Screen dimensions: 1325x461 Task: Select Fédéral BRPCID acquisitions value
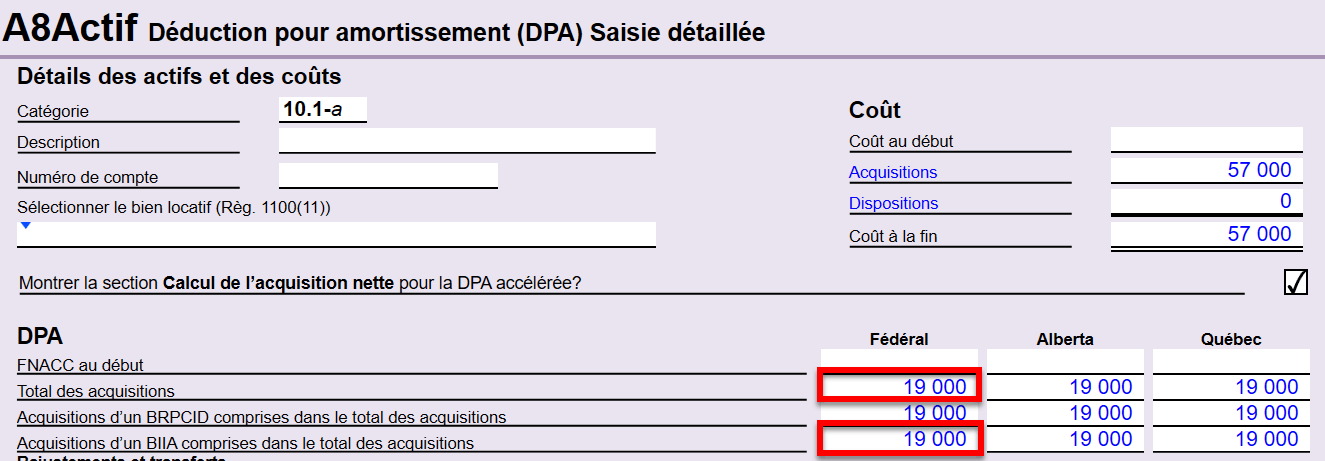pos(900,413)
